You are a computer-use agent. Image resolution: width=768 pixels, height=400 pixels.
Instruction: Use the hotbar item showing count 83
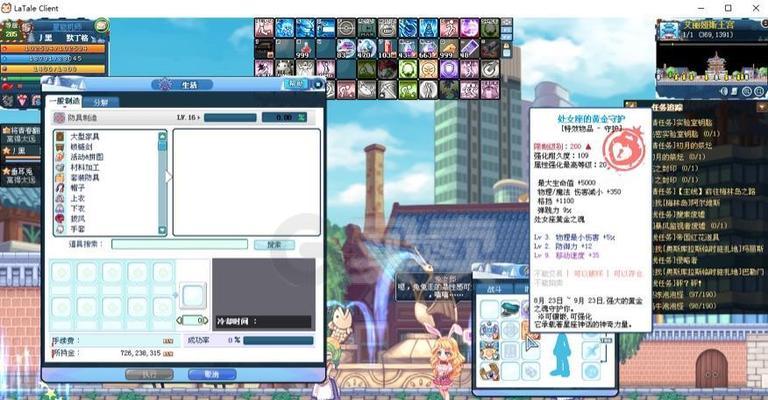pos(346,49)
